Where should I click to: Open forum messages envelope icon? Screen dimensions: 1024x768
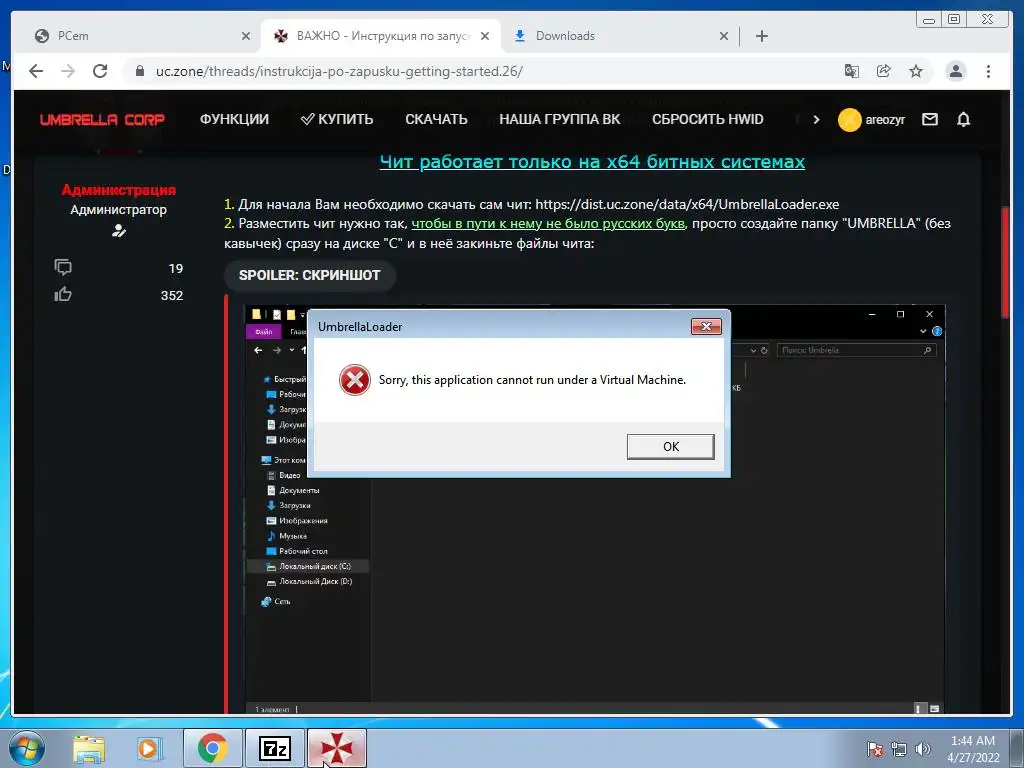(929, 120)
